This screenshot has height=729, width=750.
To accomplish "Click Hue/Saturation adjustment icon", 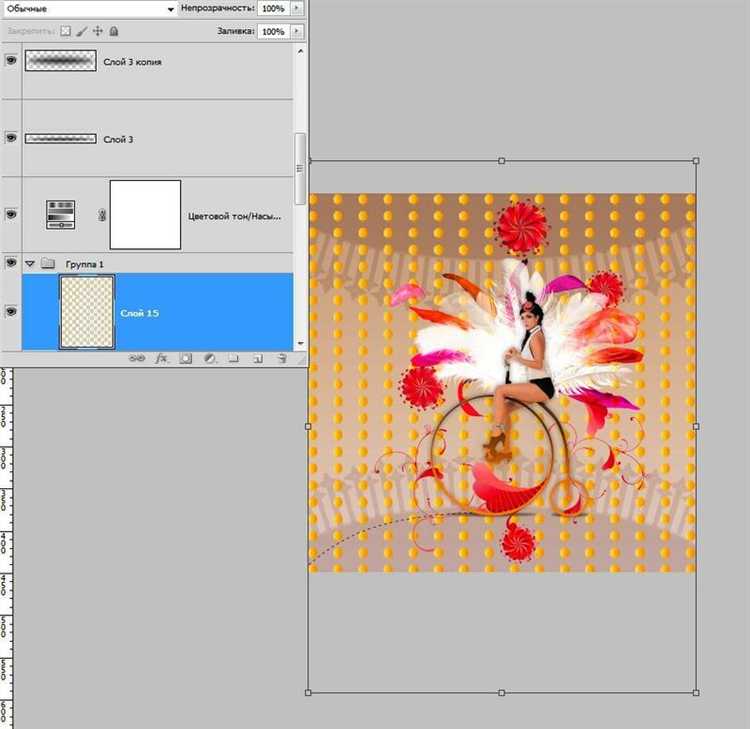I will coord(60,214).
